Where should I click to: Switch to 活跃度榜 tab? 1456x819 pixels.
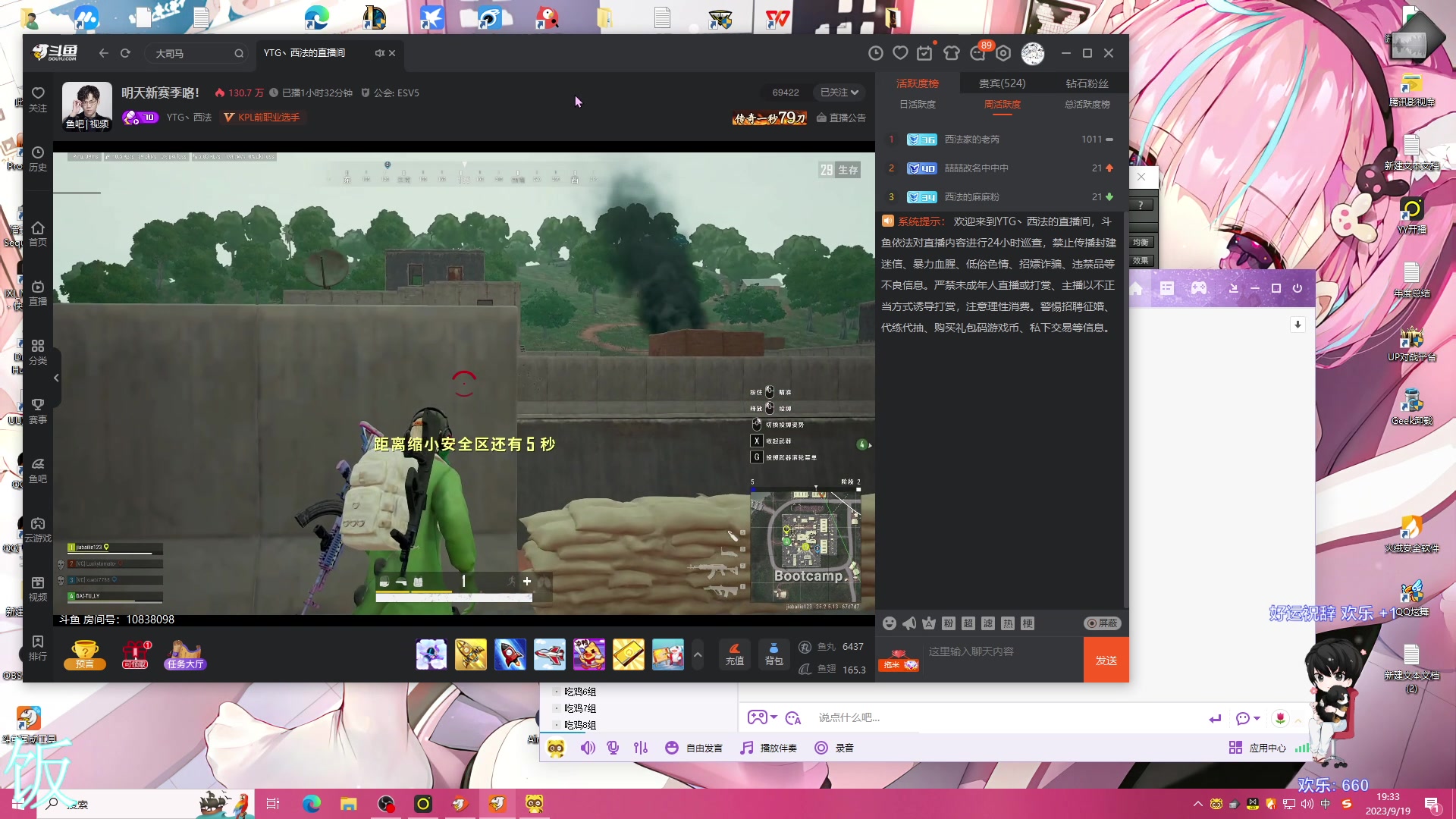(x=918, y=83)
